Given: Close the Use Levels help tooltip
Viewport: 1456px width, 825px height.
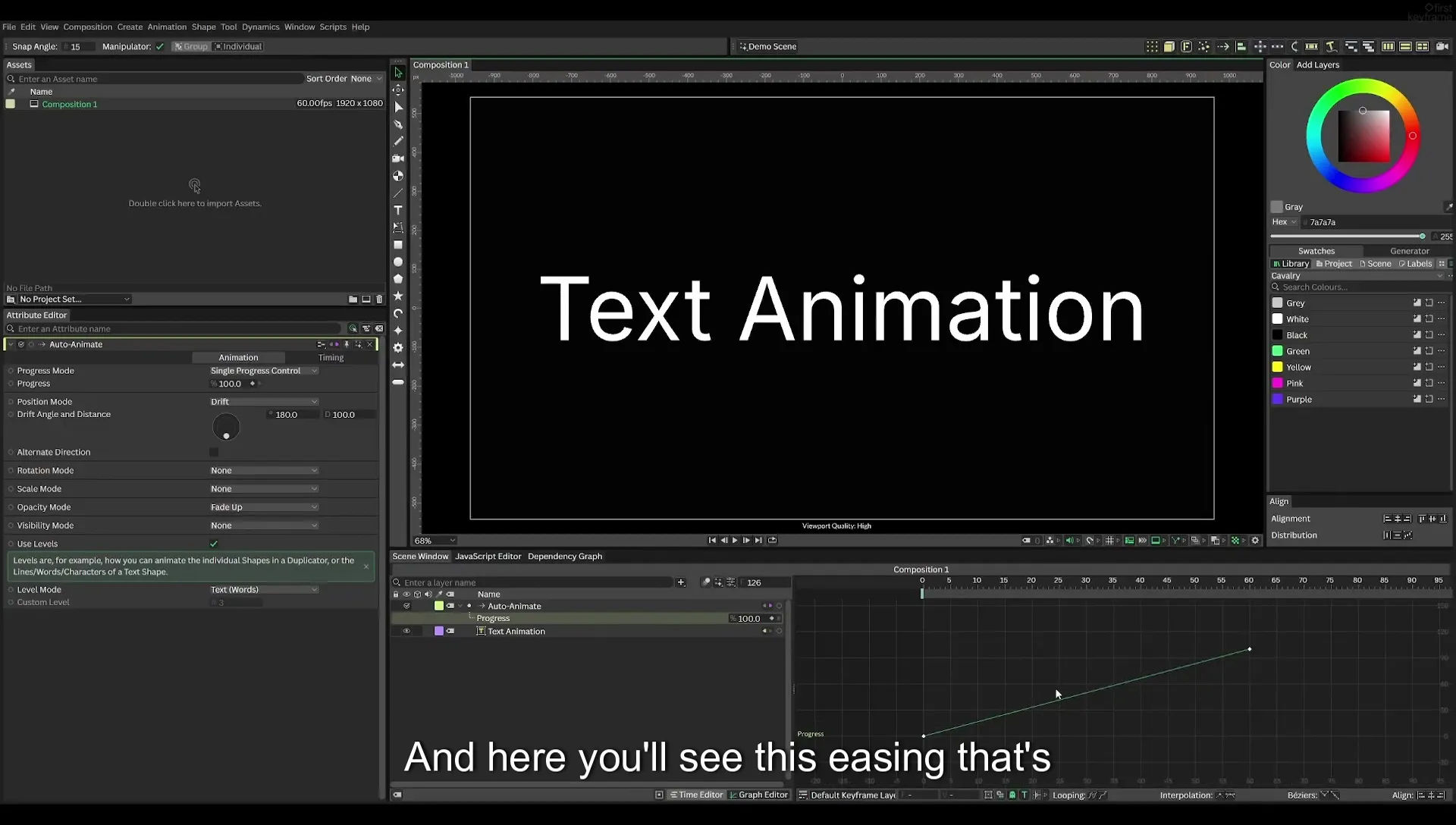Looking at the screenshot, I should (x=366, y=566).
